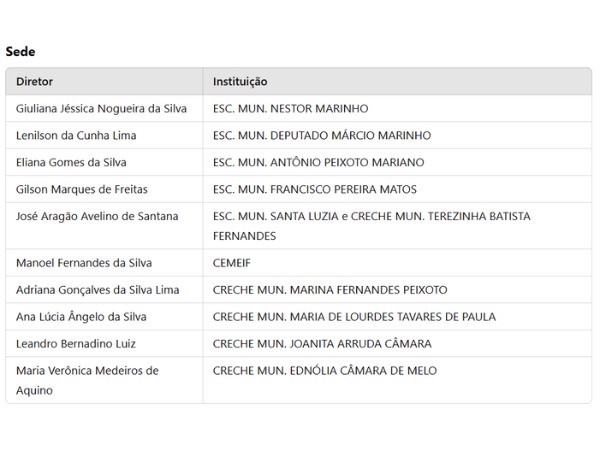Click José Aragão Avelino de Santana
This screenshot has height=450, width=600.
coord(97,216)
